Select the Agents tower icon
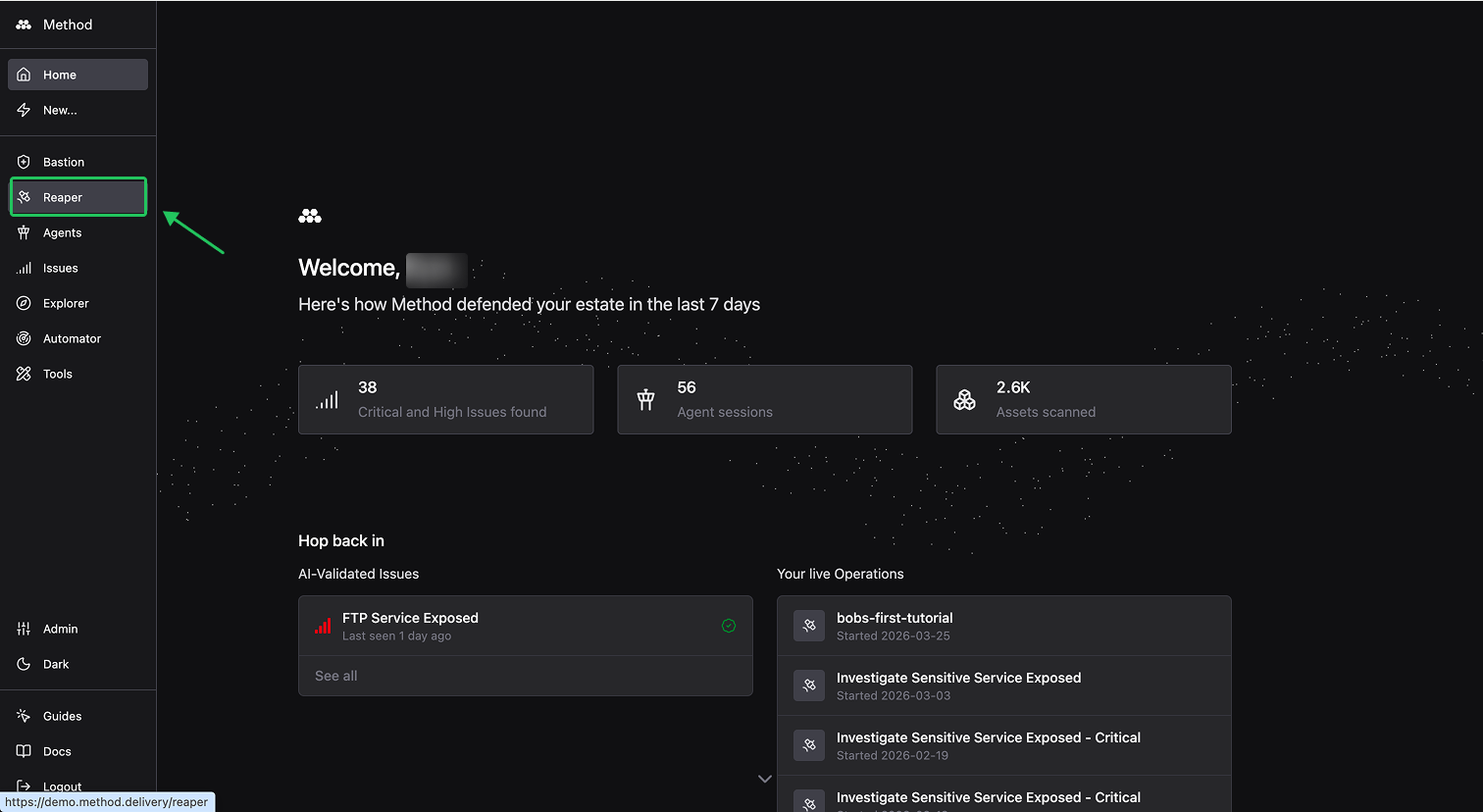1483x812 pixels. pos(25,232)
